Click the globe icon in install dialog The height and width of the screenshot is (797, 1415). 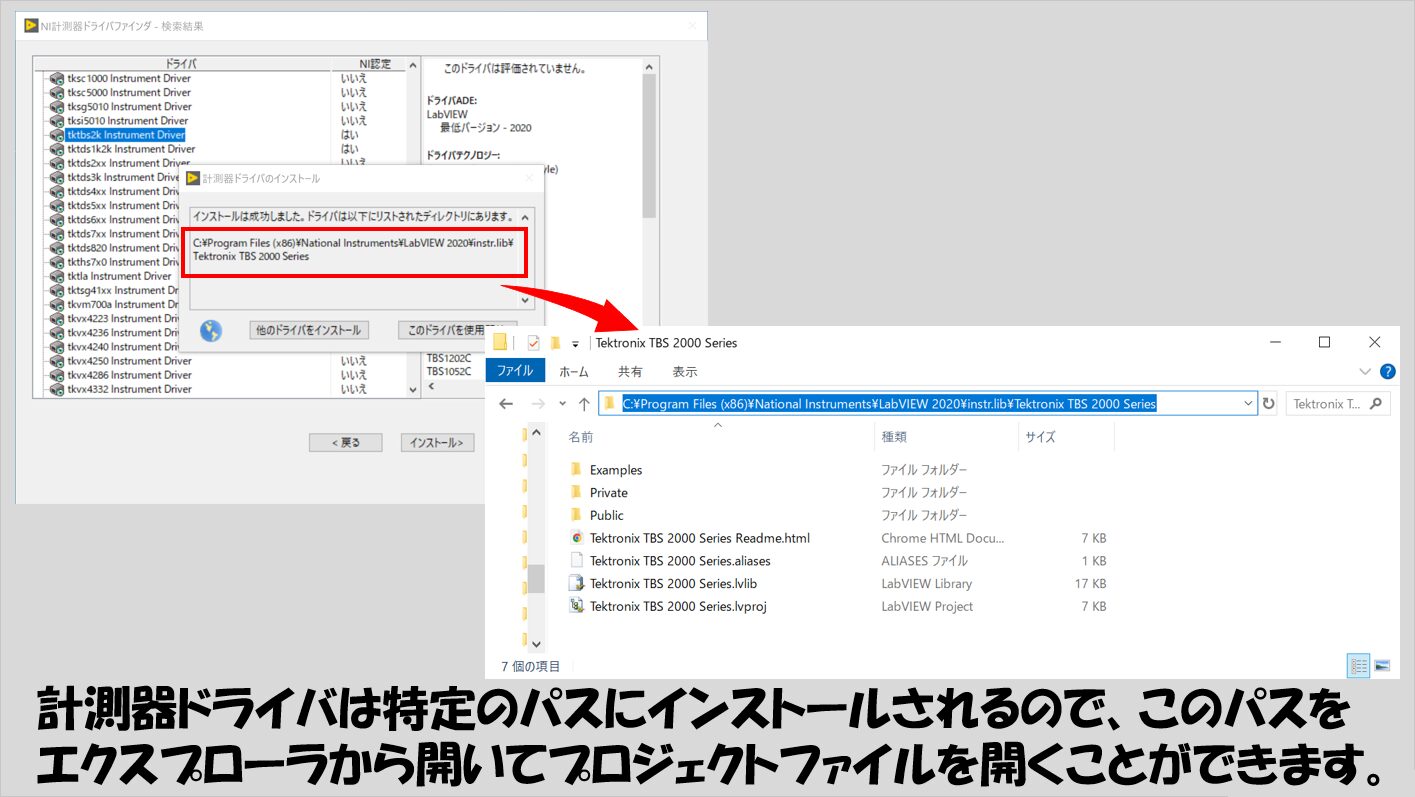(211, 331)
